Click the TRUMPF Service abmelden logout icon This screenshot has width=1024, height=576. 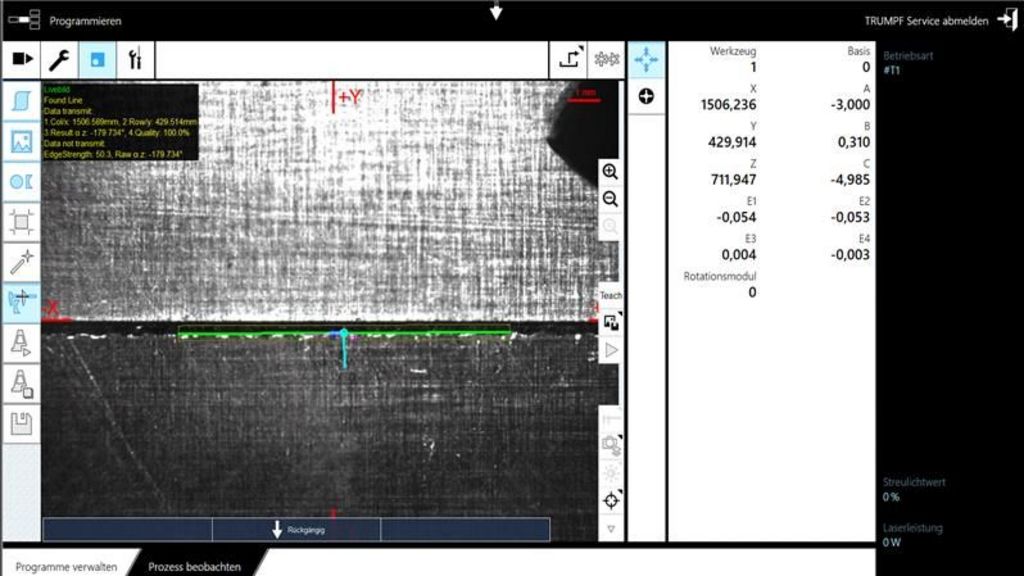pyautogui.click(x=1007, y=20)
